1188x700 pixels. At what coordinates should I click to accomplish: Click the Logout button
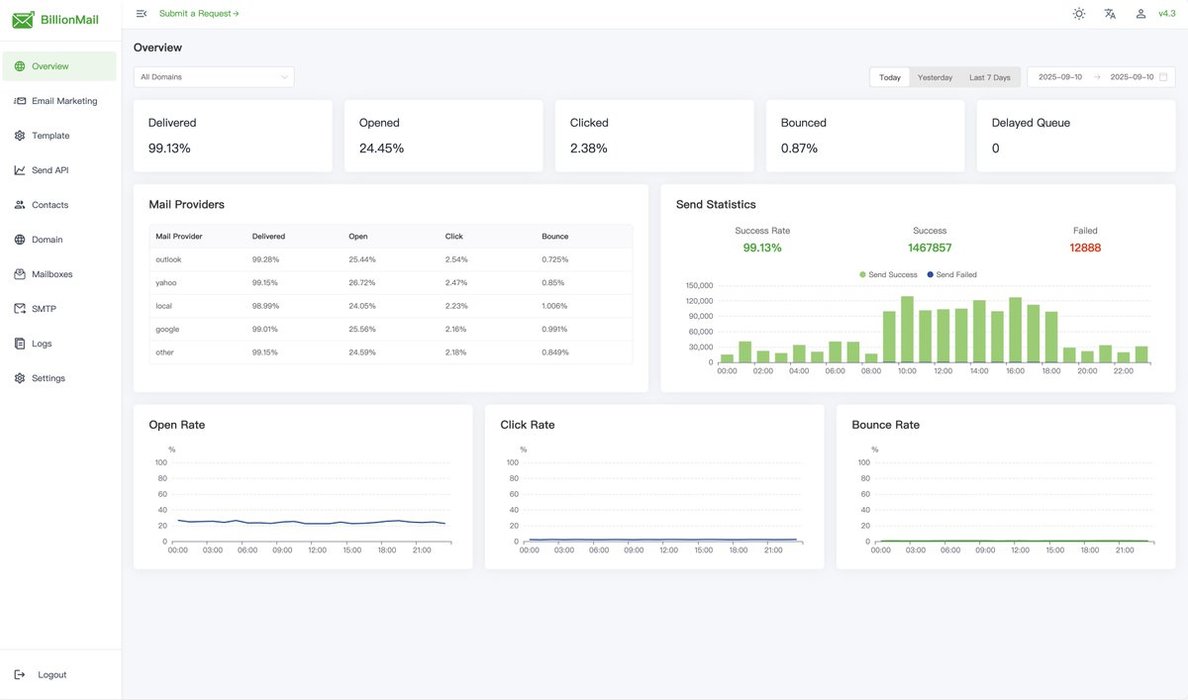coord(42,675)
